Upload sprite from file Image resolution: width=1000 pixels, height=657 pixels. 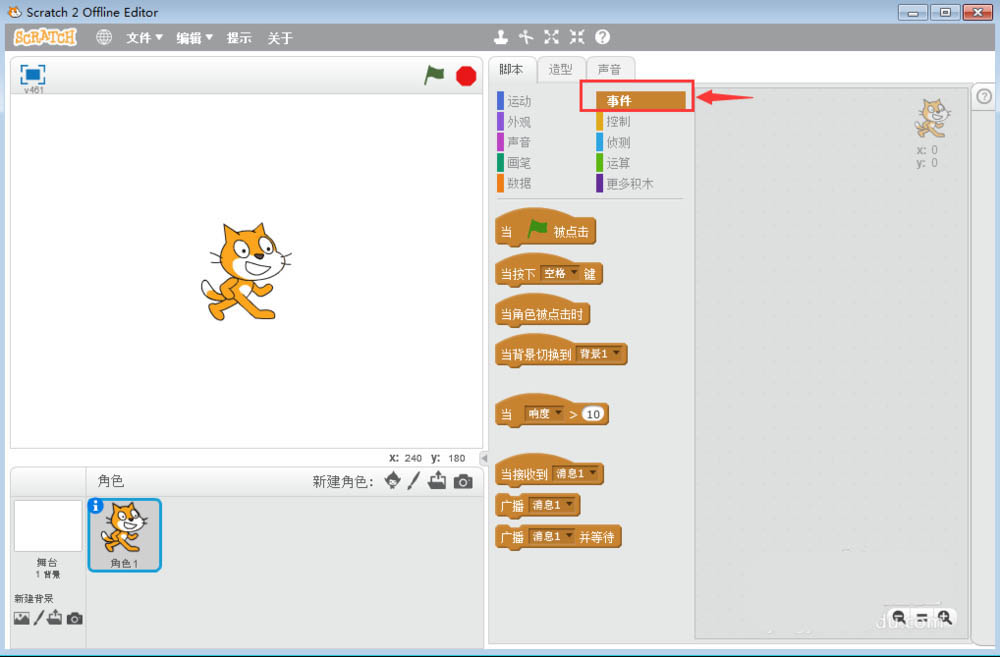438,480
